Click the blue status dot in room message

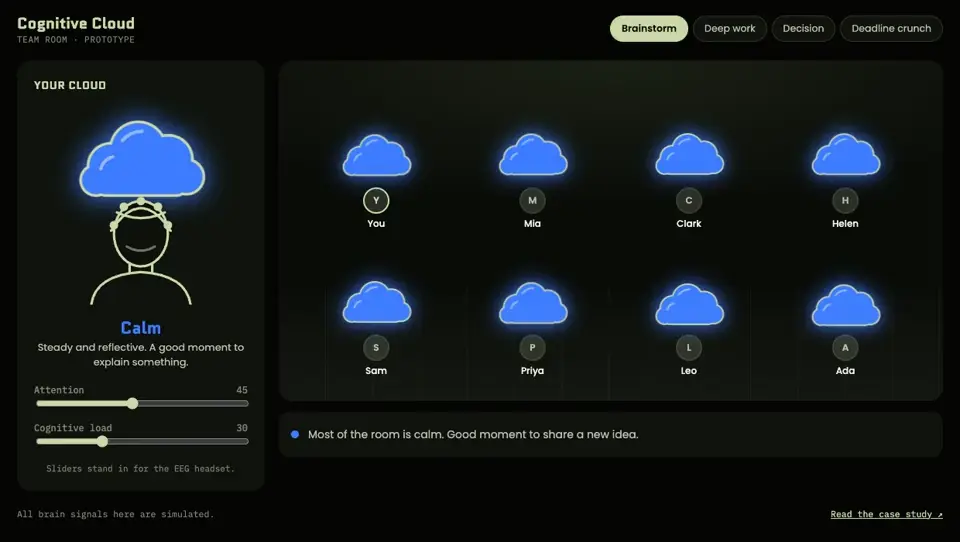pyautogui.click(x=295, y=434)
